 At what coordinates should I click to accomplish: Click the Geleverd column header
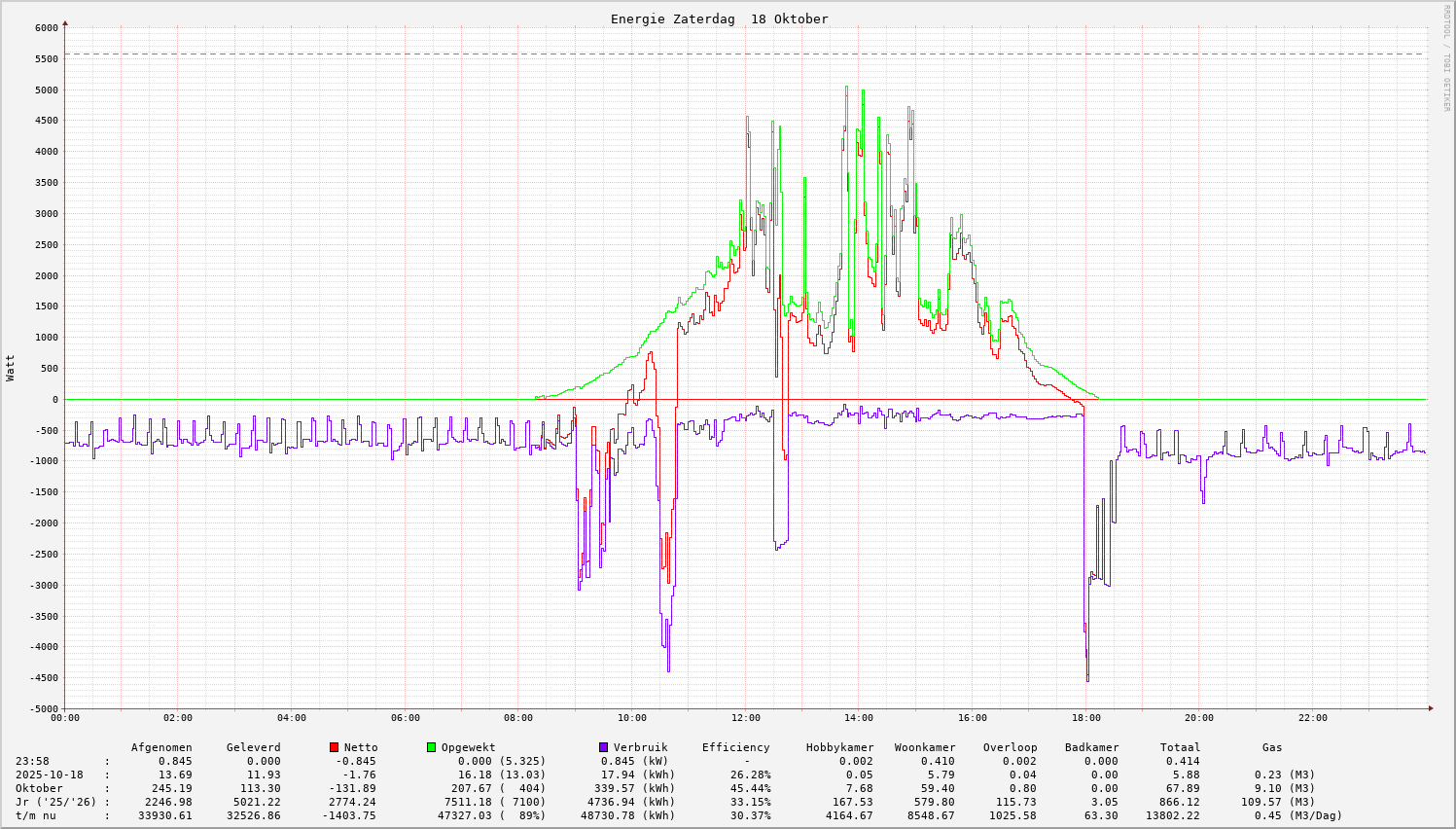coord(253,747)
